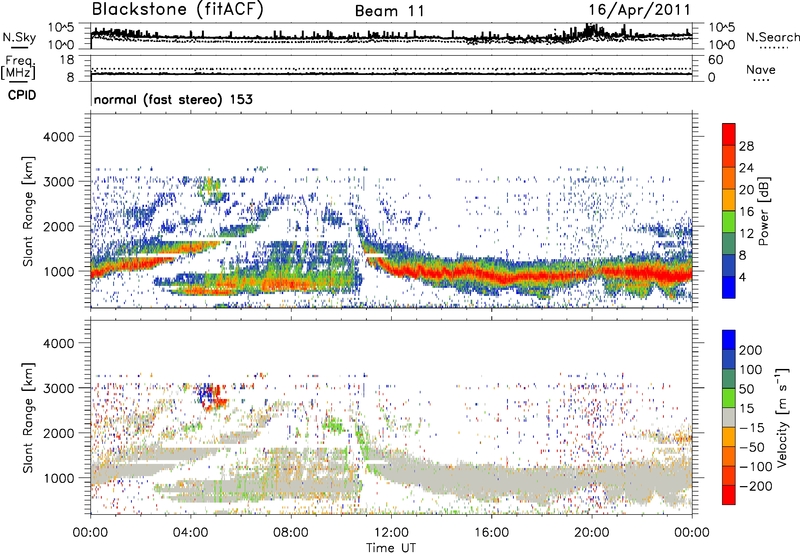
Task: Click the '16:00' time tick label
Action: pos(491,533)
